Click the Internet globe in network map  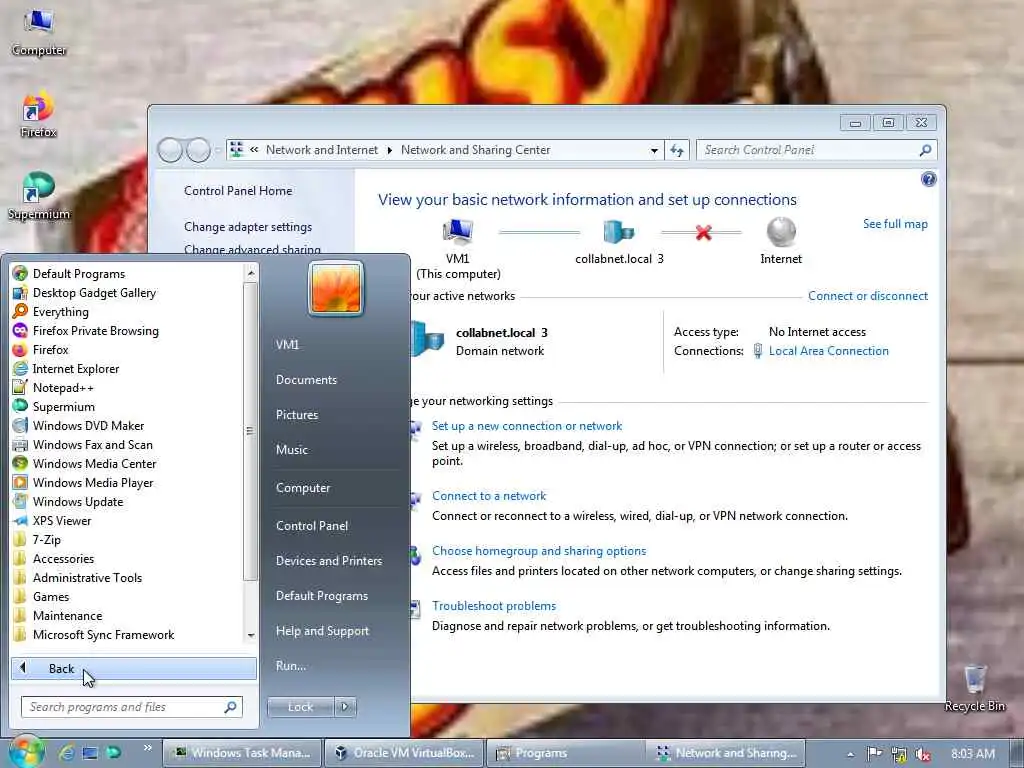click(x=781, y=231)
